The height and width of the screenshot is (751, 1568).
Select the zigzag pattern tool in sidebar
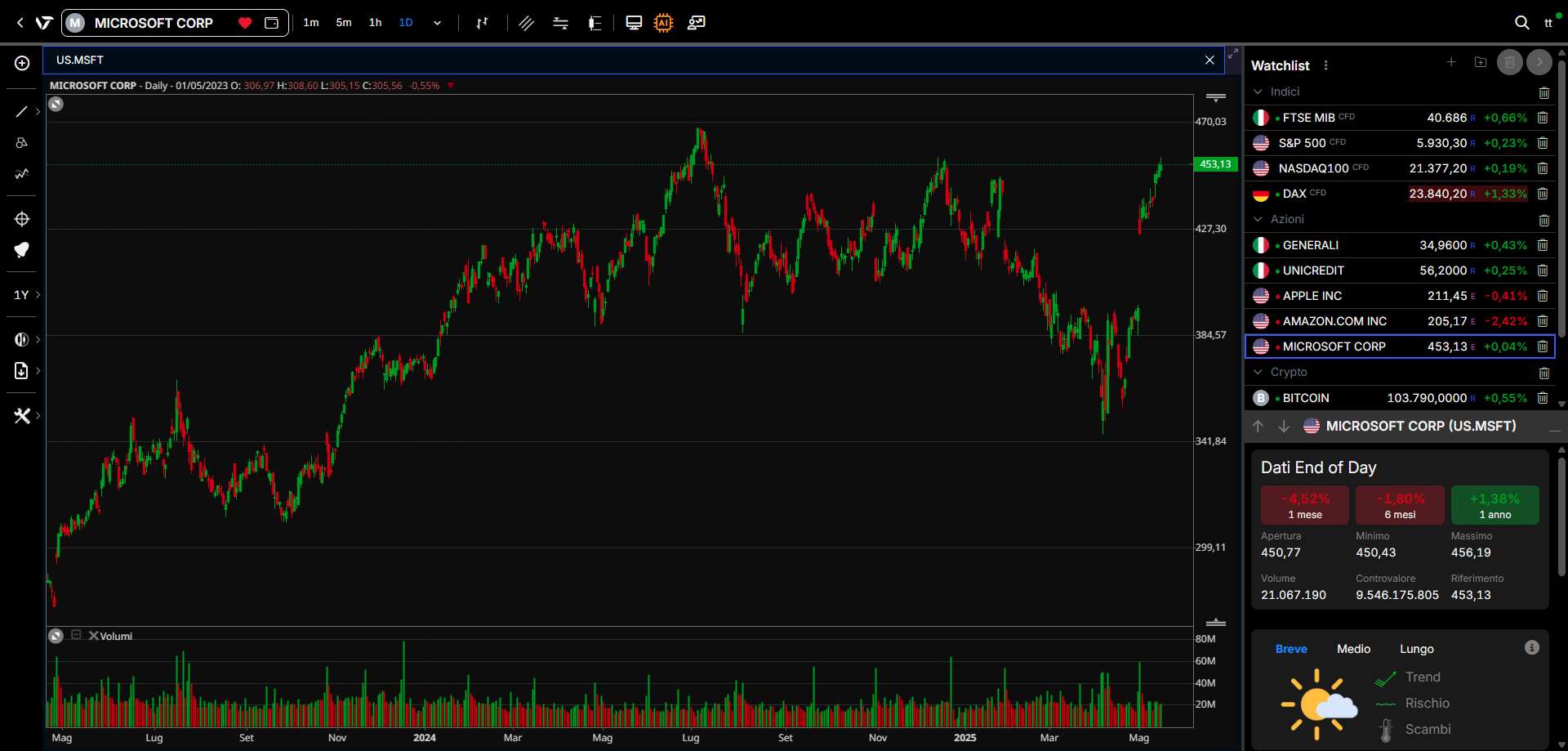22,173
